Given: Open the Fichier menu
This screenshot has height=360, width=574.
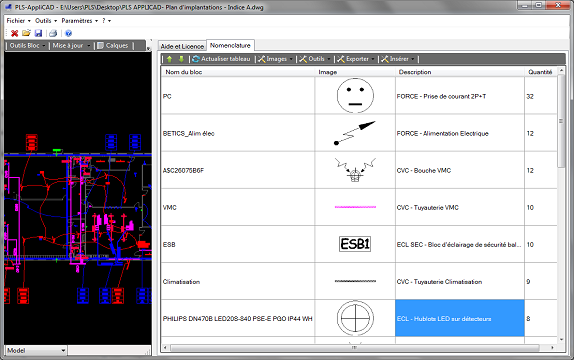Looking at the screenshot, I should tap(18, 21).
